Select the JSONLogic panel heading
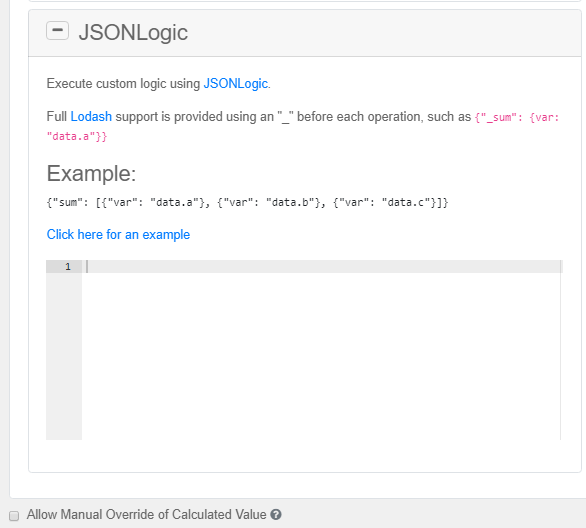Screen dimensions: 586x528 tap(133, 33)
